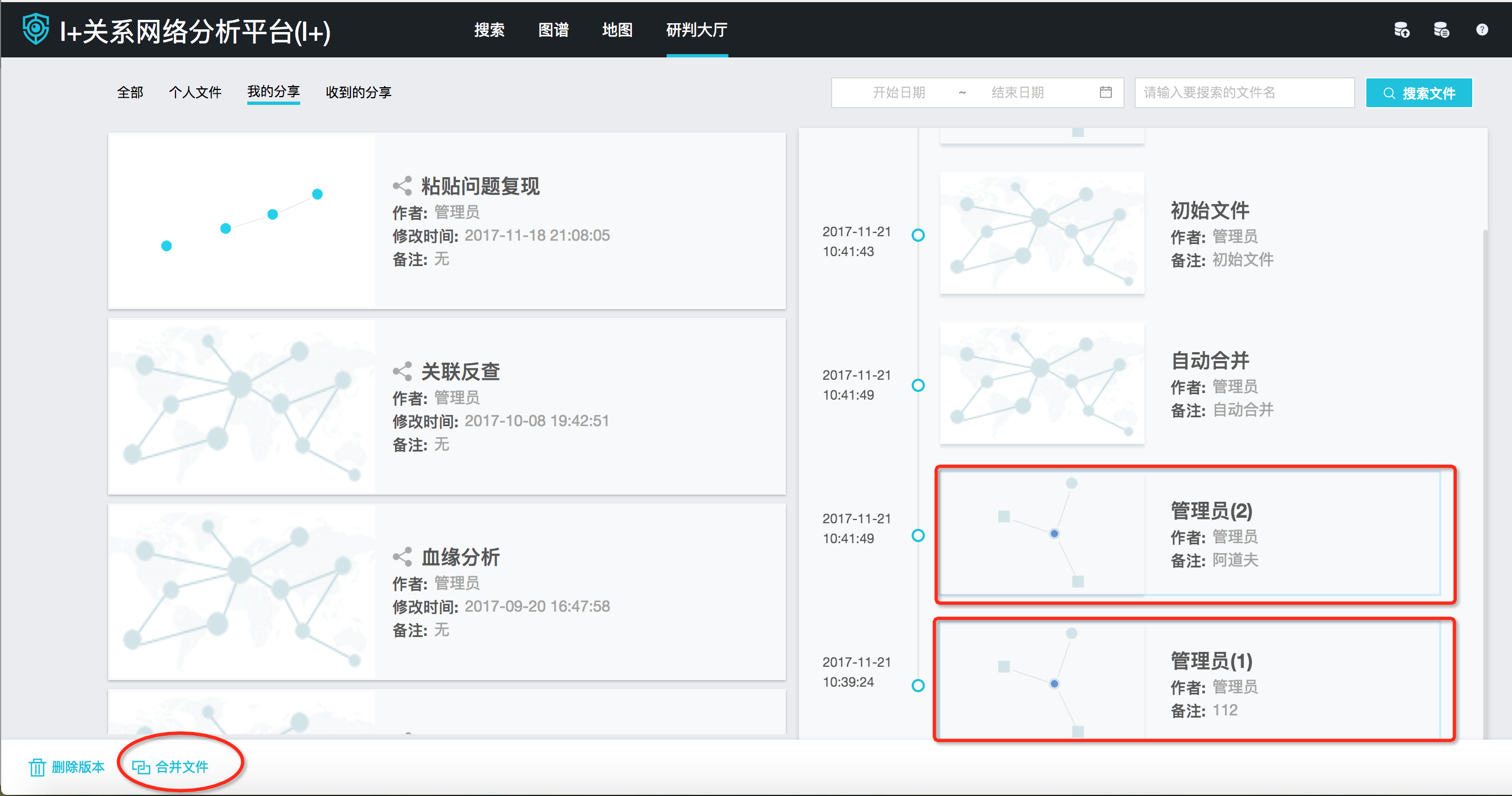Click timestamp 2017-11-18 21:08:05
1512x796 pixels.
click(537, 235)
